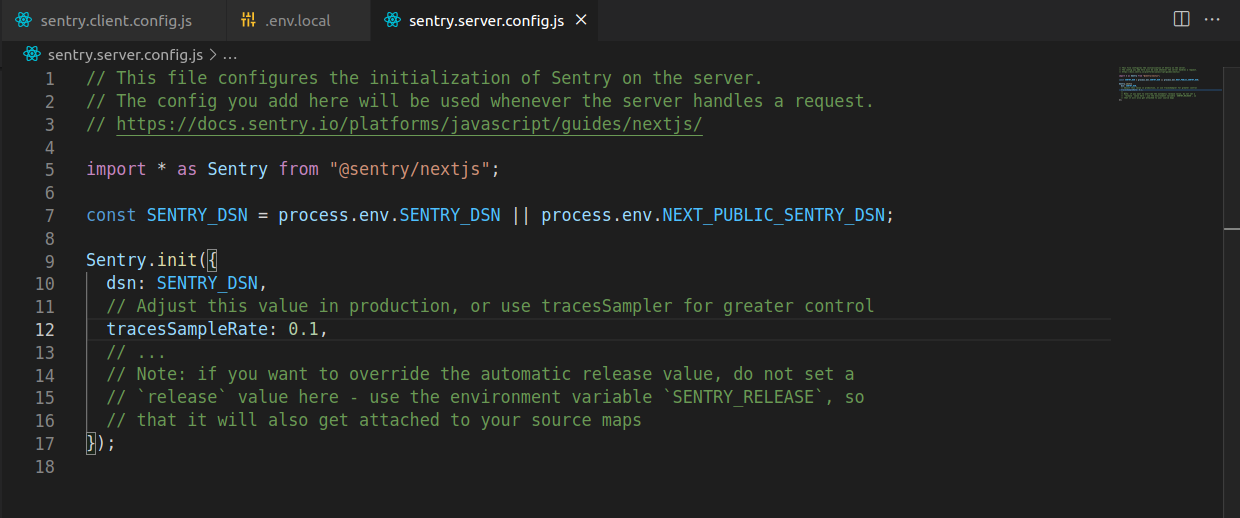
Task: Click React icon on sentry.server.config.js tab
Action: point(392,20)
